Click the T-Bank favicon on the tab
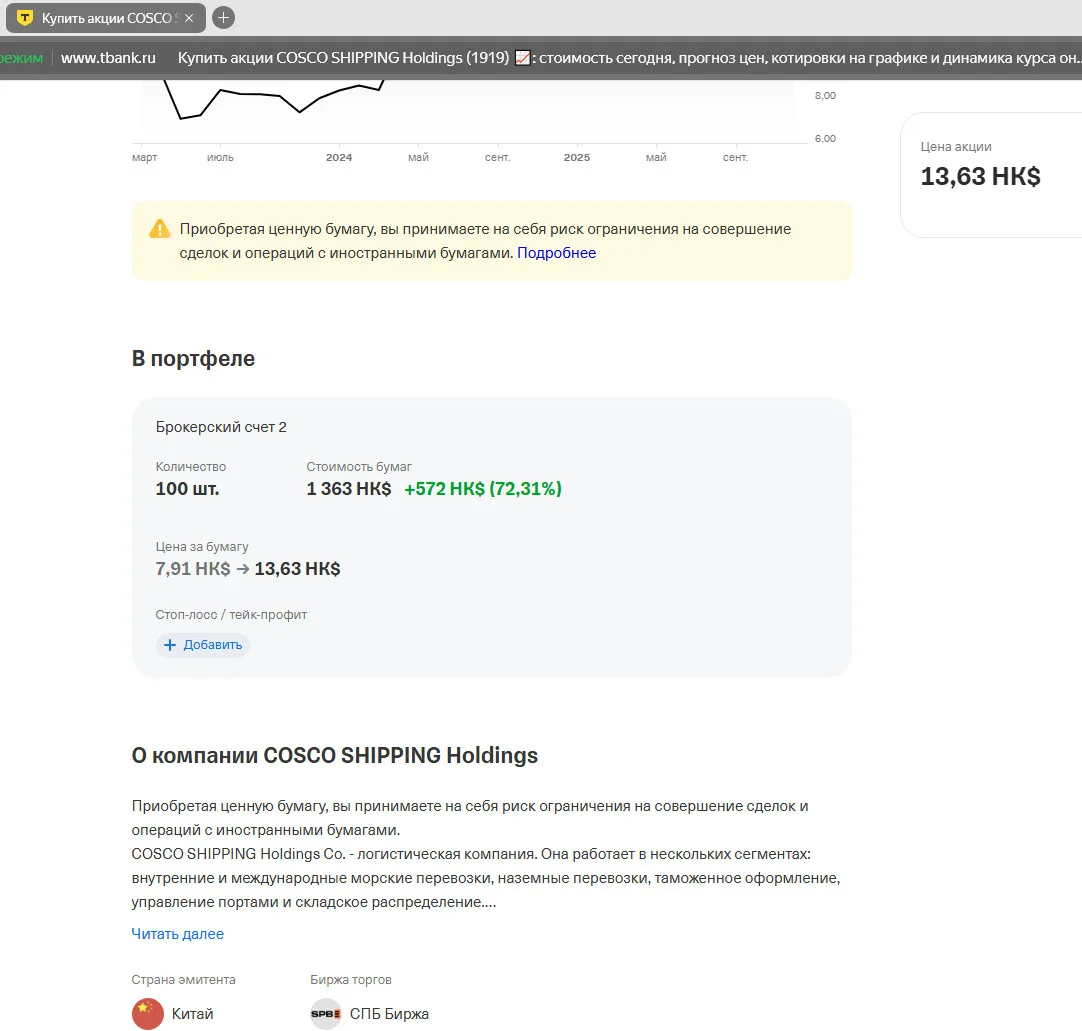Image resolution: width=1082 pixels, height=1031 pixels. [x=25, y=18]
